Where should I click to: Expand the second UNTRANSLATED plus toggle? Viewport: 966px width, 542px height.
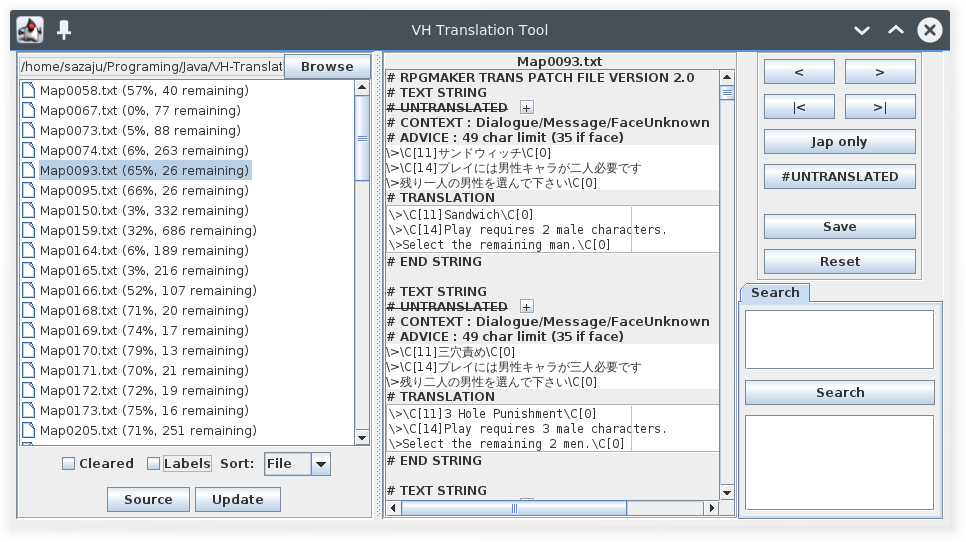tap(527, 307)
